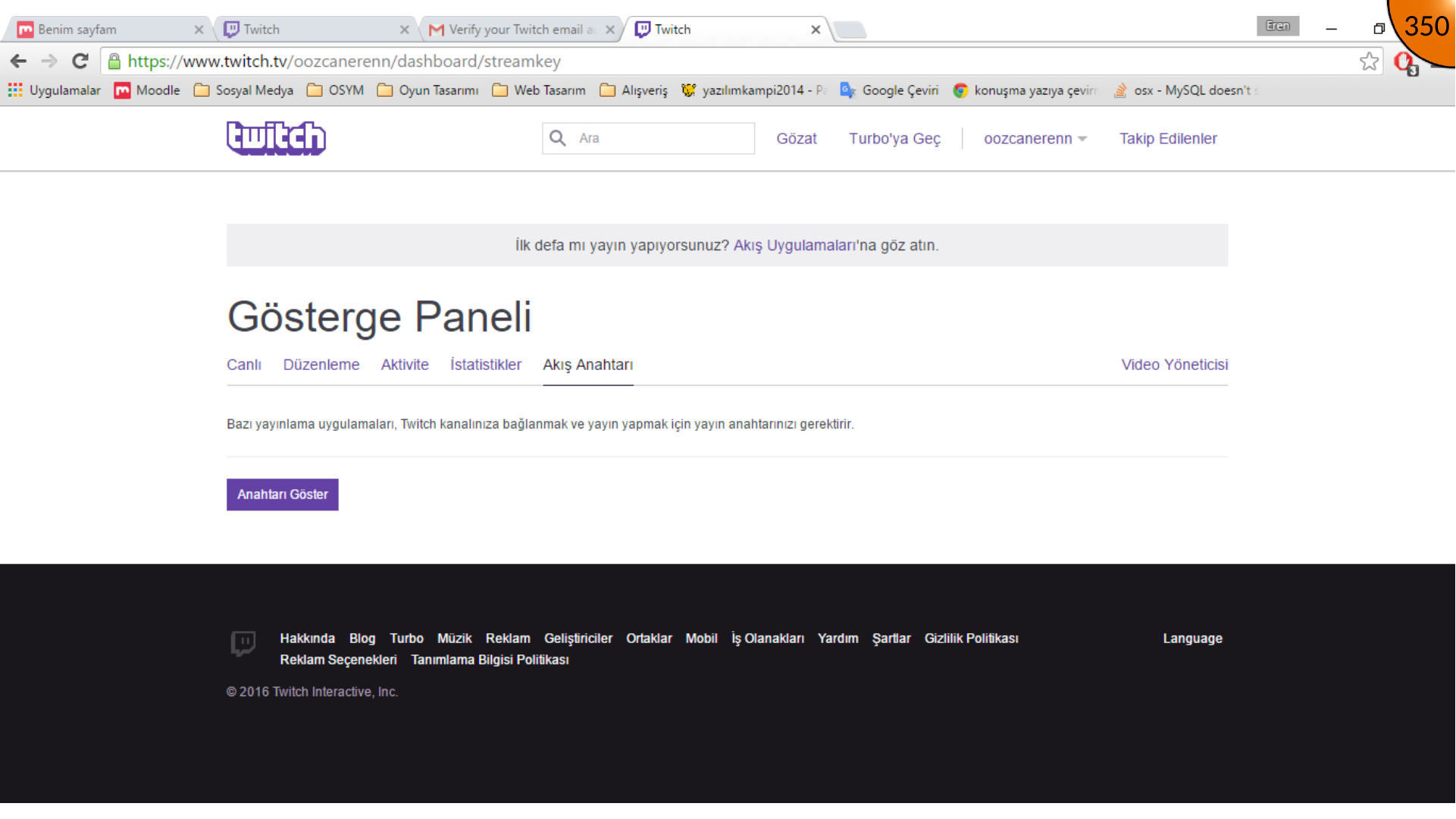The width and height of the screenshot is (1456, 819).
Task: Click the browser back arrow
Action: pos(19,61)
